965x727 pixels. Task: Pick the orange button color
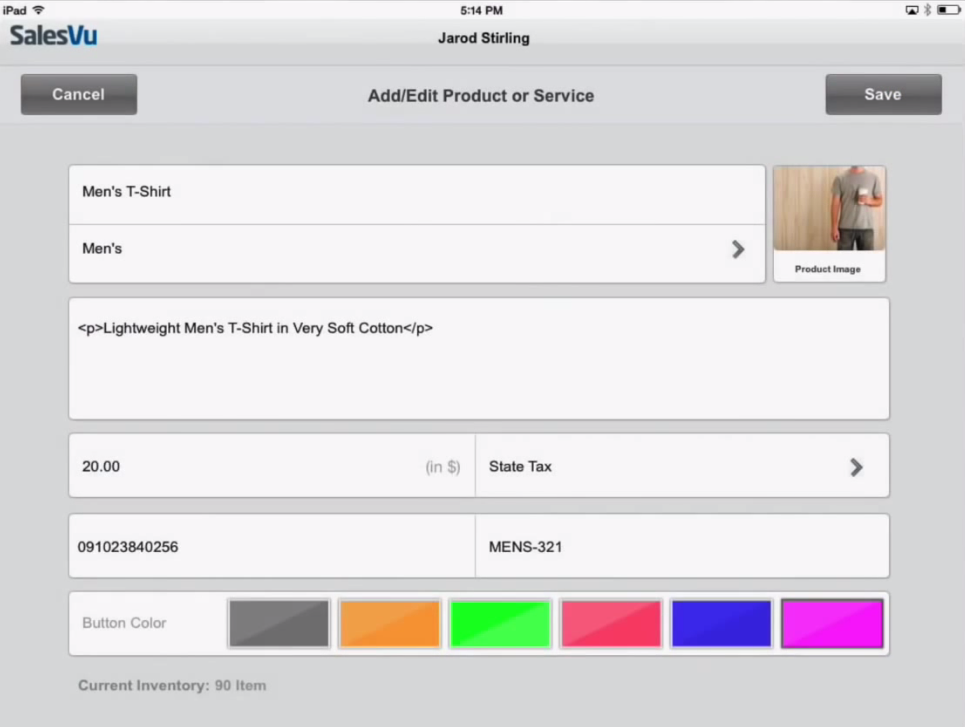[x=390, y=624]
